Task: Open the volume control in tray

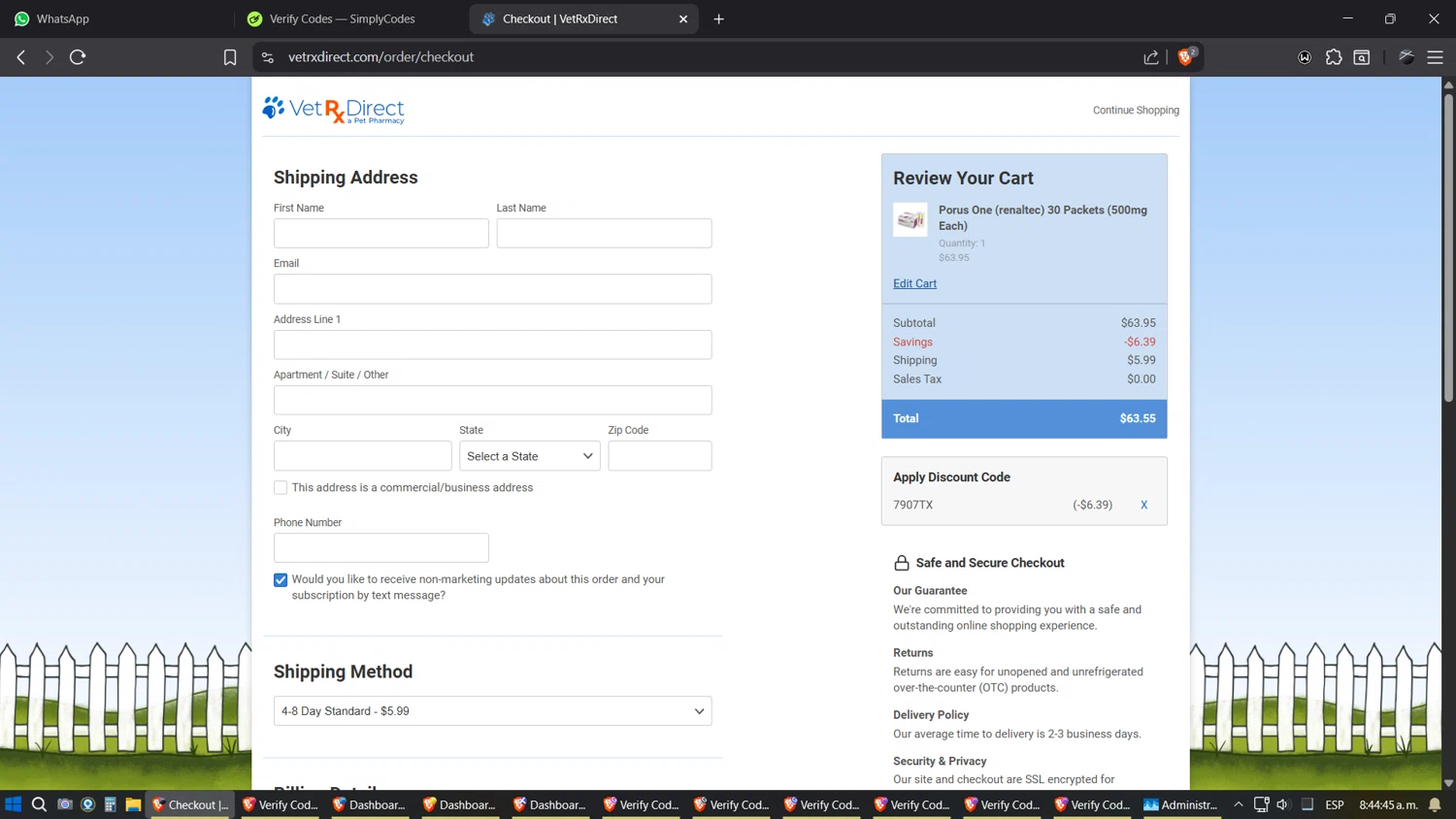Action: click(x=1283, y=804)
